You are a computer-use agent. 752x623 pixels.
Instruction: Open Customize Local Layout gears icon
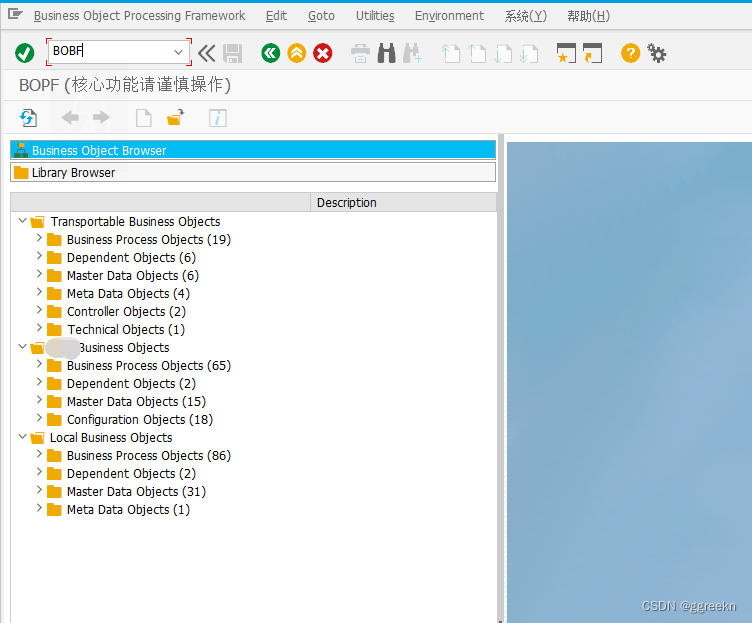pos(657,53)
